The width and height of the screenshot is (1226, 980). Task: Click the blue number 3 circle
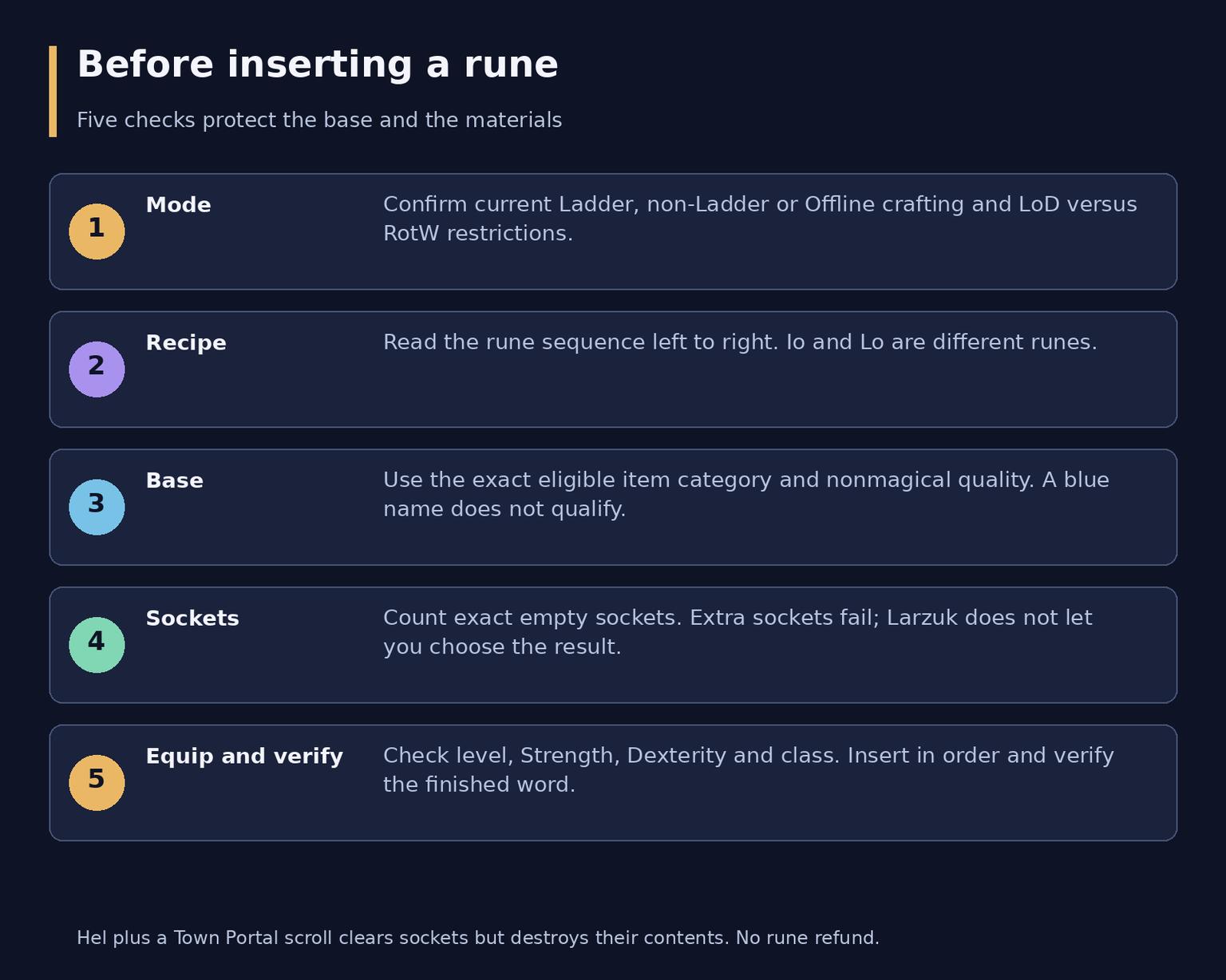pos(97,508)
